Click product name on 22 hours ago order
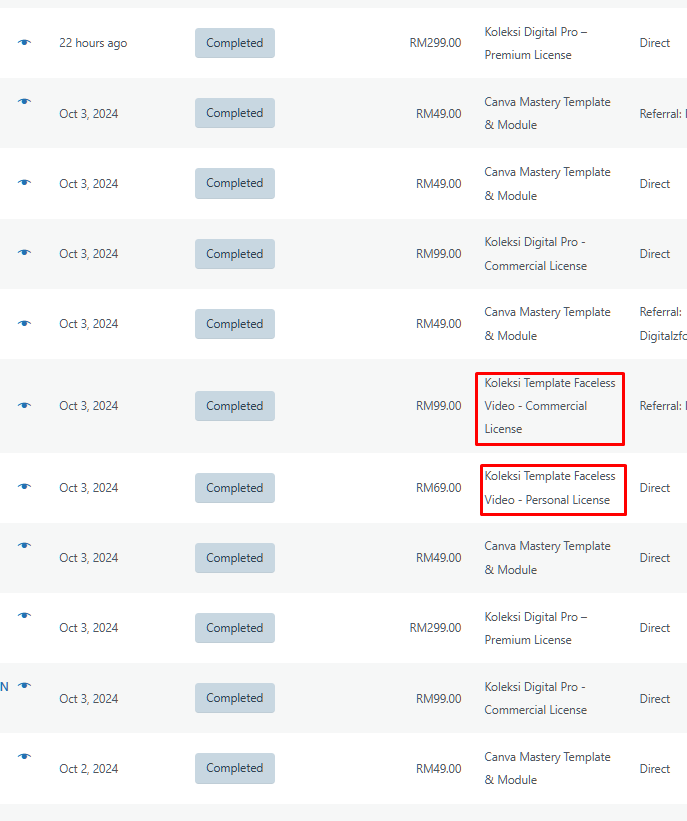Viewport: 687px width, 821px height. 535,43
